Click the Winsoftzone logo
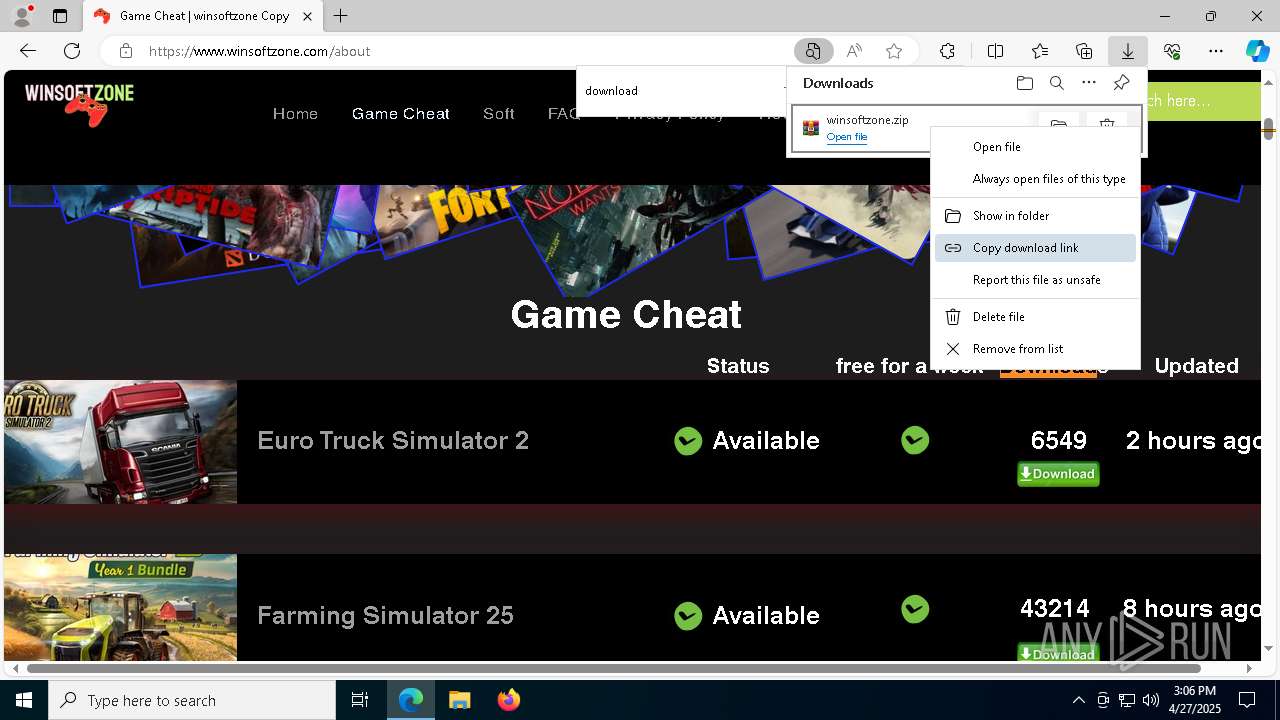This screenshot has height=720, width=1280. click(x=80, y=104)
